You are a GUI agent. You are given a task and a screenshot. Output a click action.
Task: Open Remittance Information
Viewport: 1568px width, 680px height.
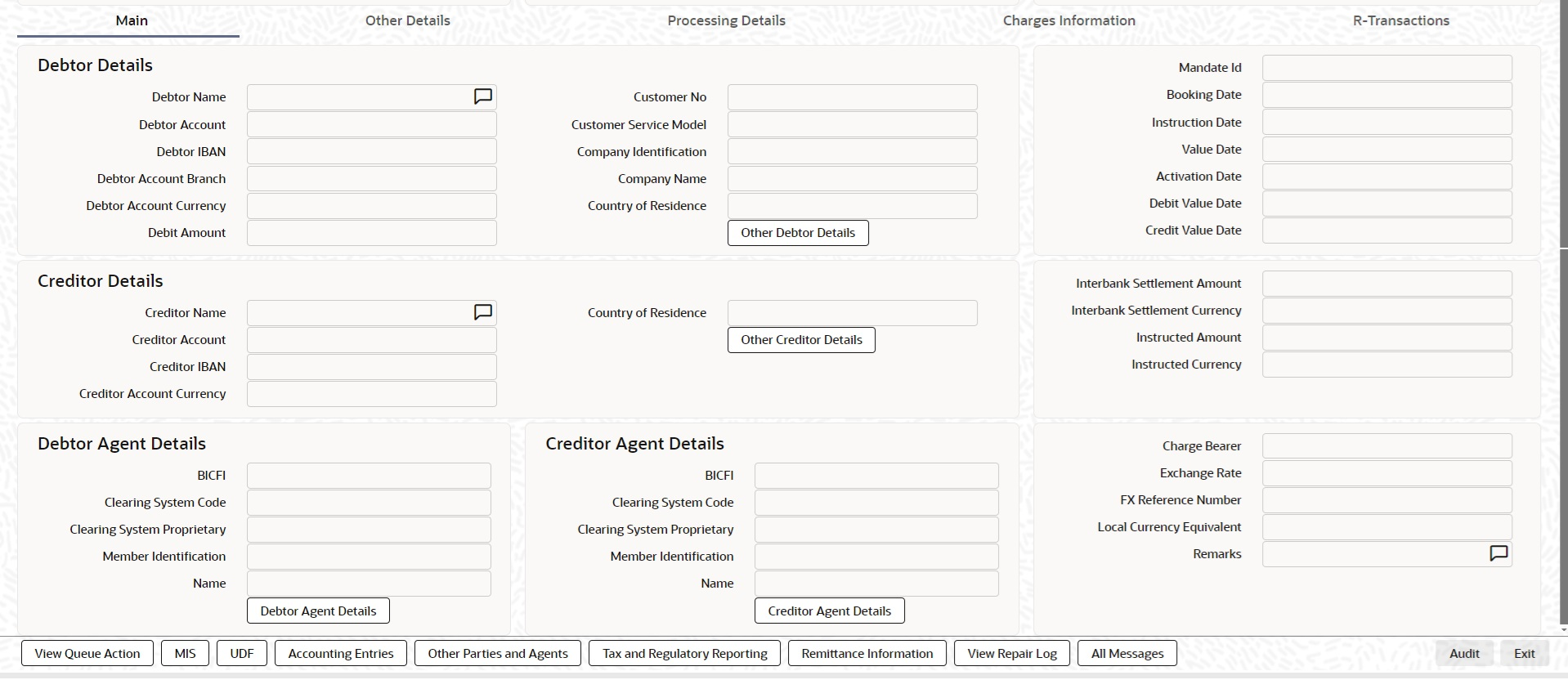867,654
